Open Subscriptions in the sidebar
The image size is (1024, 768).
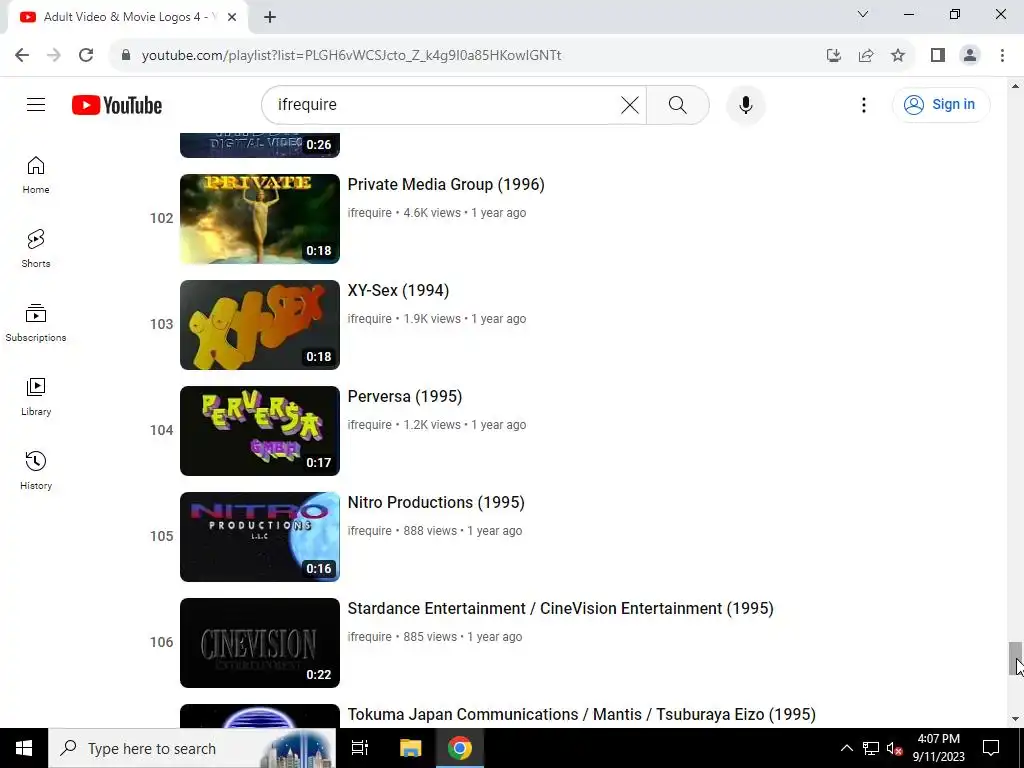[36, 323]
